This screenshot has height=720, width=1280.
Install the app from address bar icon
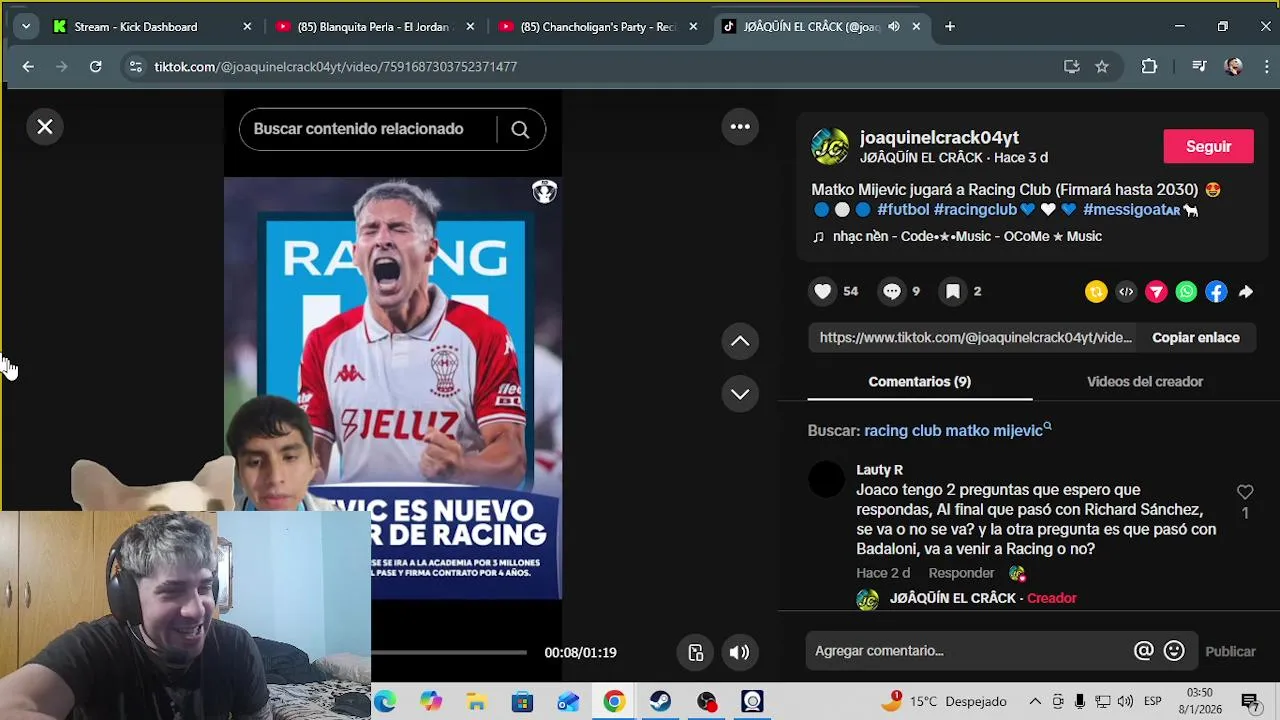[1072, 66]
